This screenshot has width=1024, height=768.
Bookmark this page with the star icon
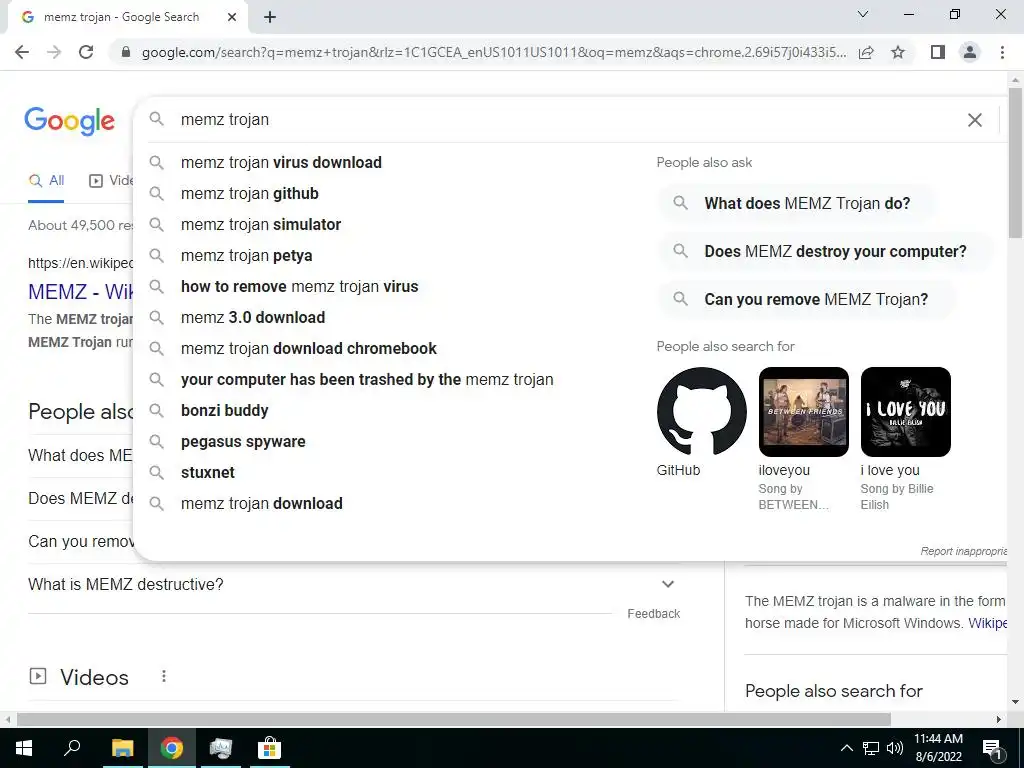(899, 52)
